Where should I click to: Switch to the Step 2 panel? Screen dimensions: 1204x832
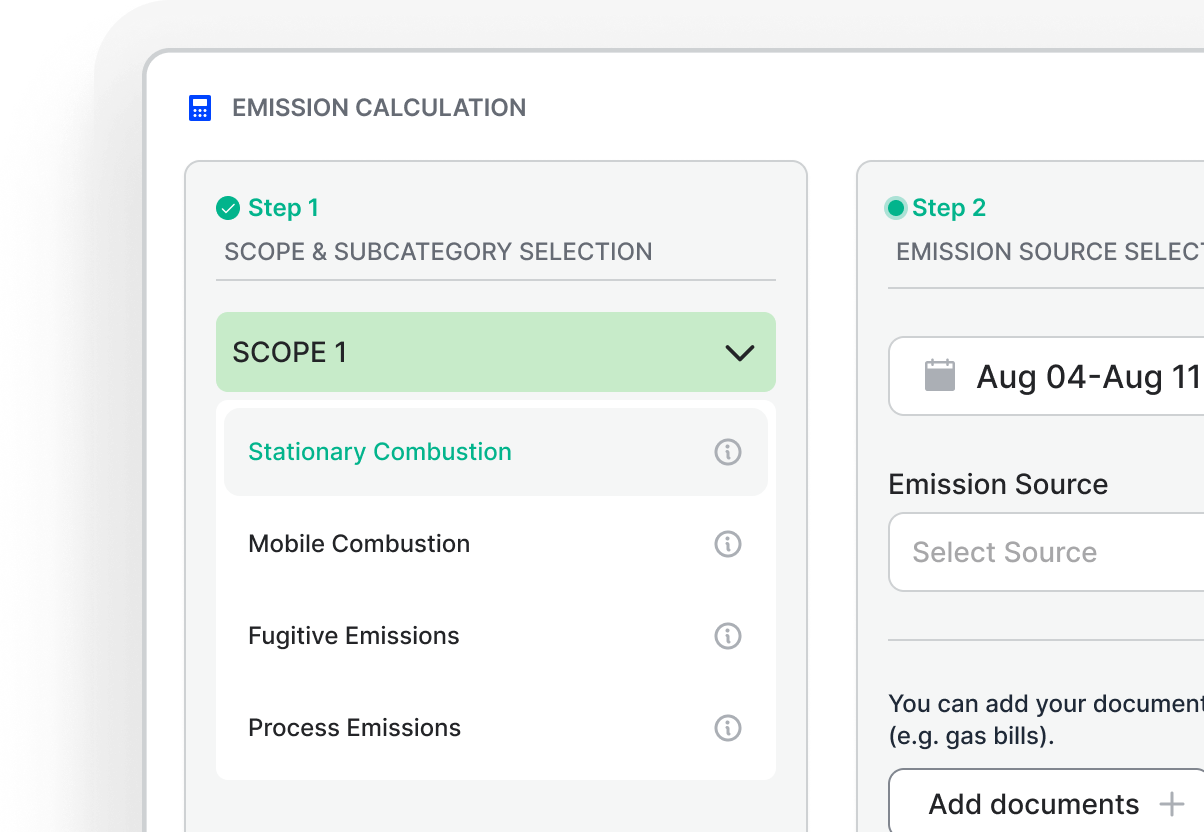tap(948, 208)
